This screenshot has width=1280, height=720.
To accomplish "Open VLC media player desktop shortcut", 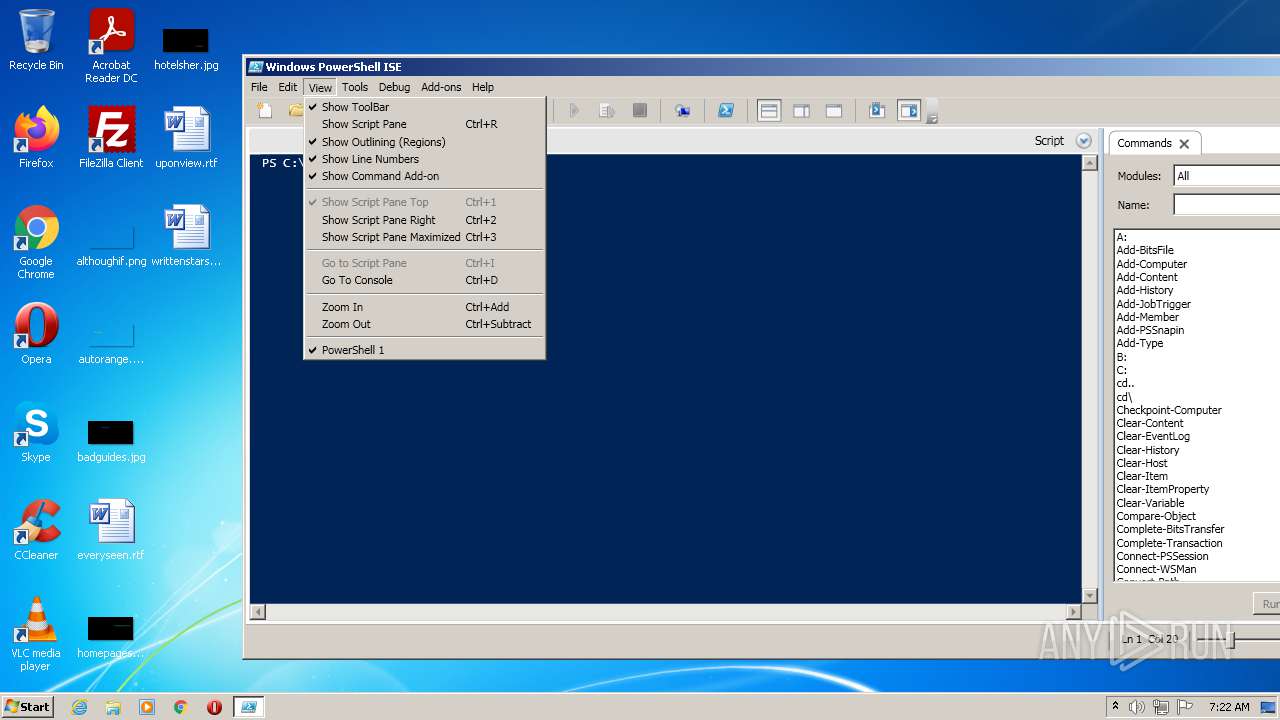I will coord(36,634).
